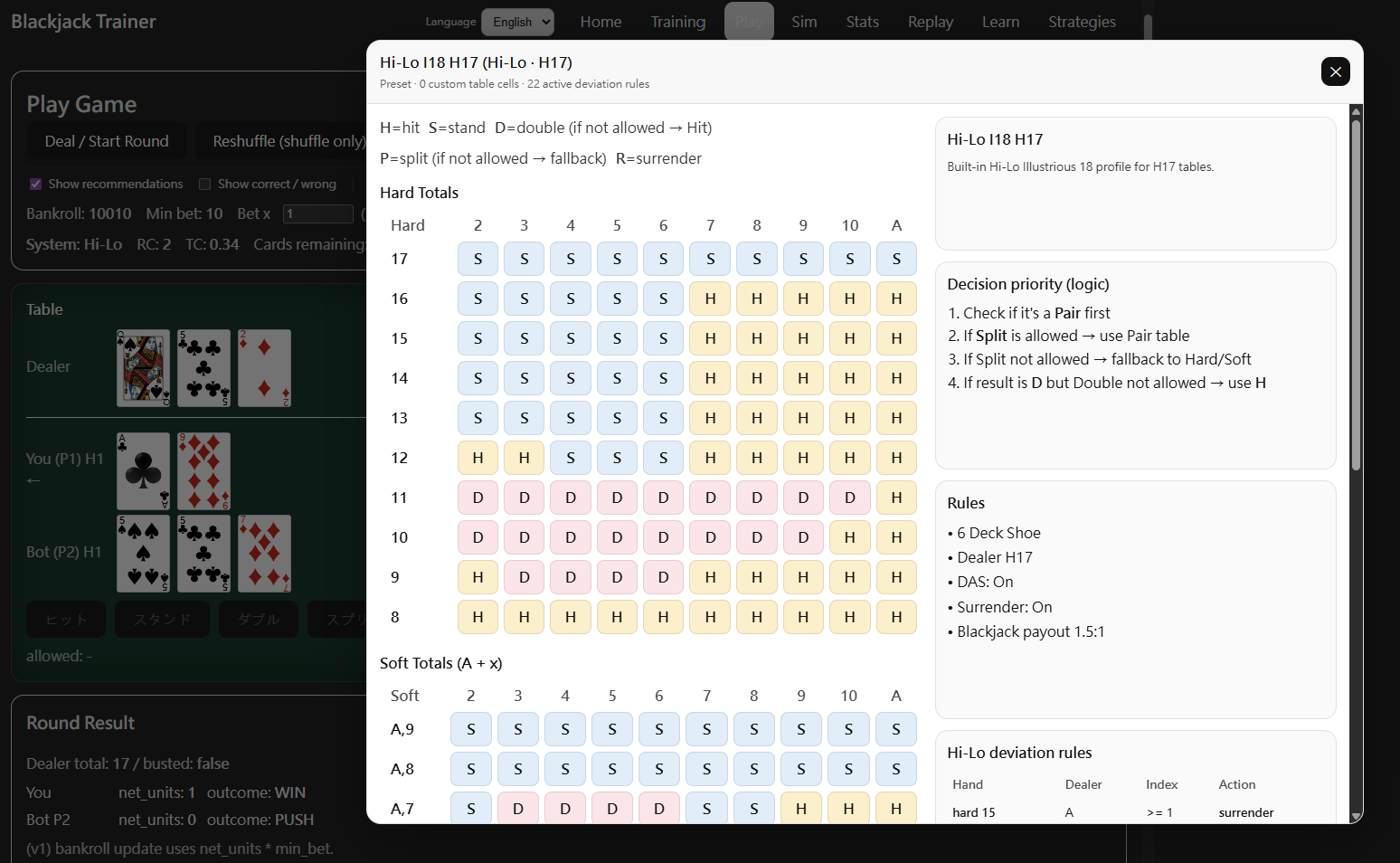The image size is (1400, 863).
Task: Click the Hard 10 vs dealer 9 cell
Action: (x=803, y=537)
